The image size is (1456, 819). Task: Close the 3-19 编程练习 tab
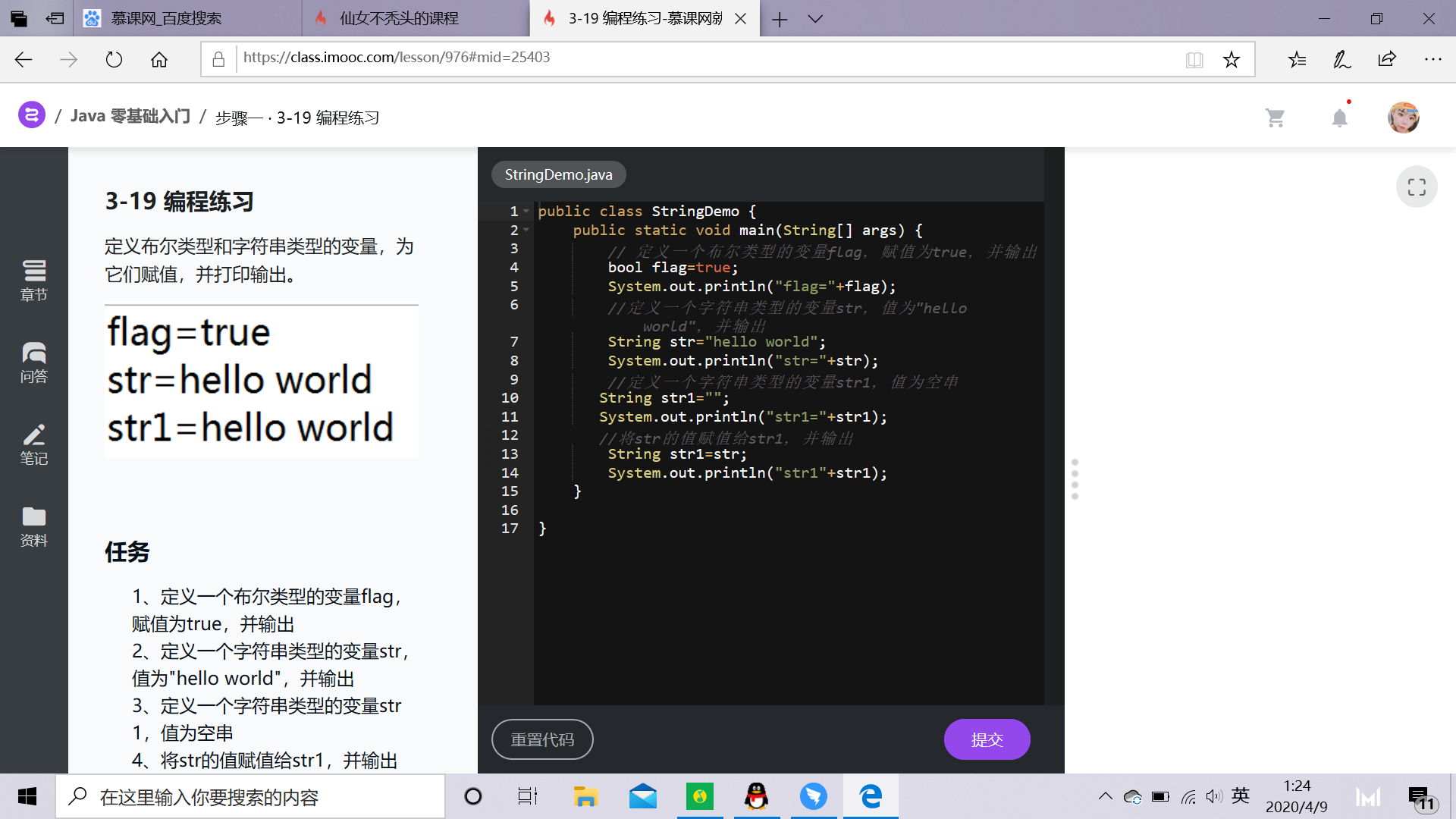pos(741,19)
